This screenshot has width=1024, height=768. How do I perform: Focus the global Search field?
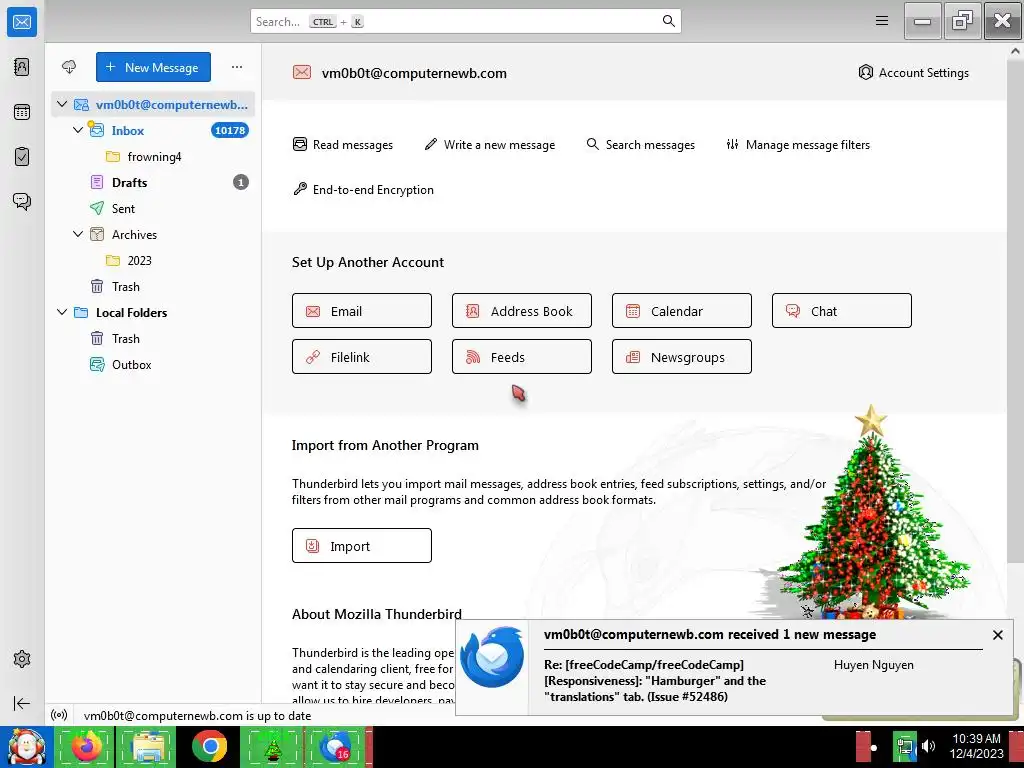[466, 21]
